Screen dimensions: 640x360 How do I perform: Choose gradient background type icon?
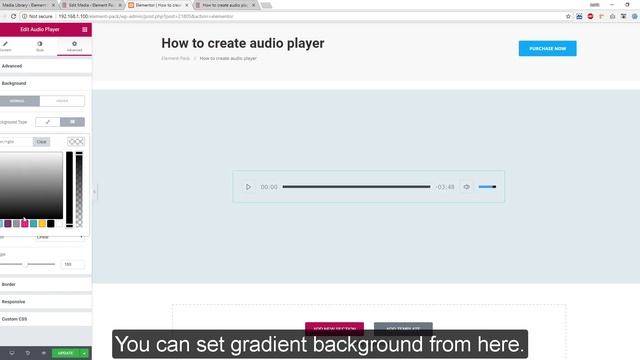[72, 122]
